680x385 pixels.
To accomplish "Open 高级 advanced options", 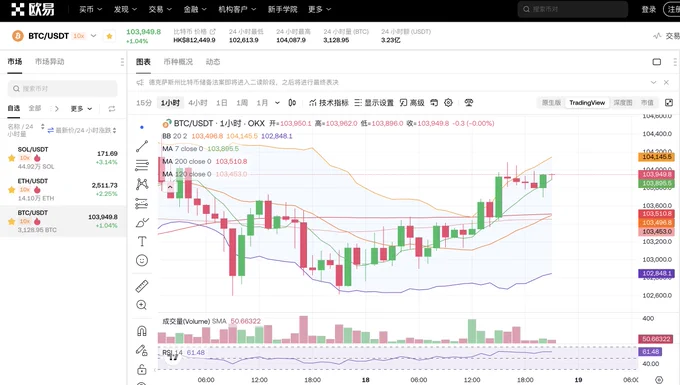I will (412, 103).
